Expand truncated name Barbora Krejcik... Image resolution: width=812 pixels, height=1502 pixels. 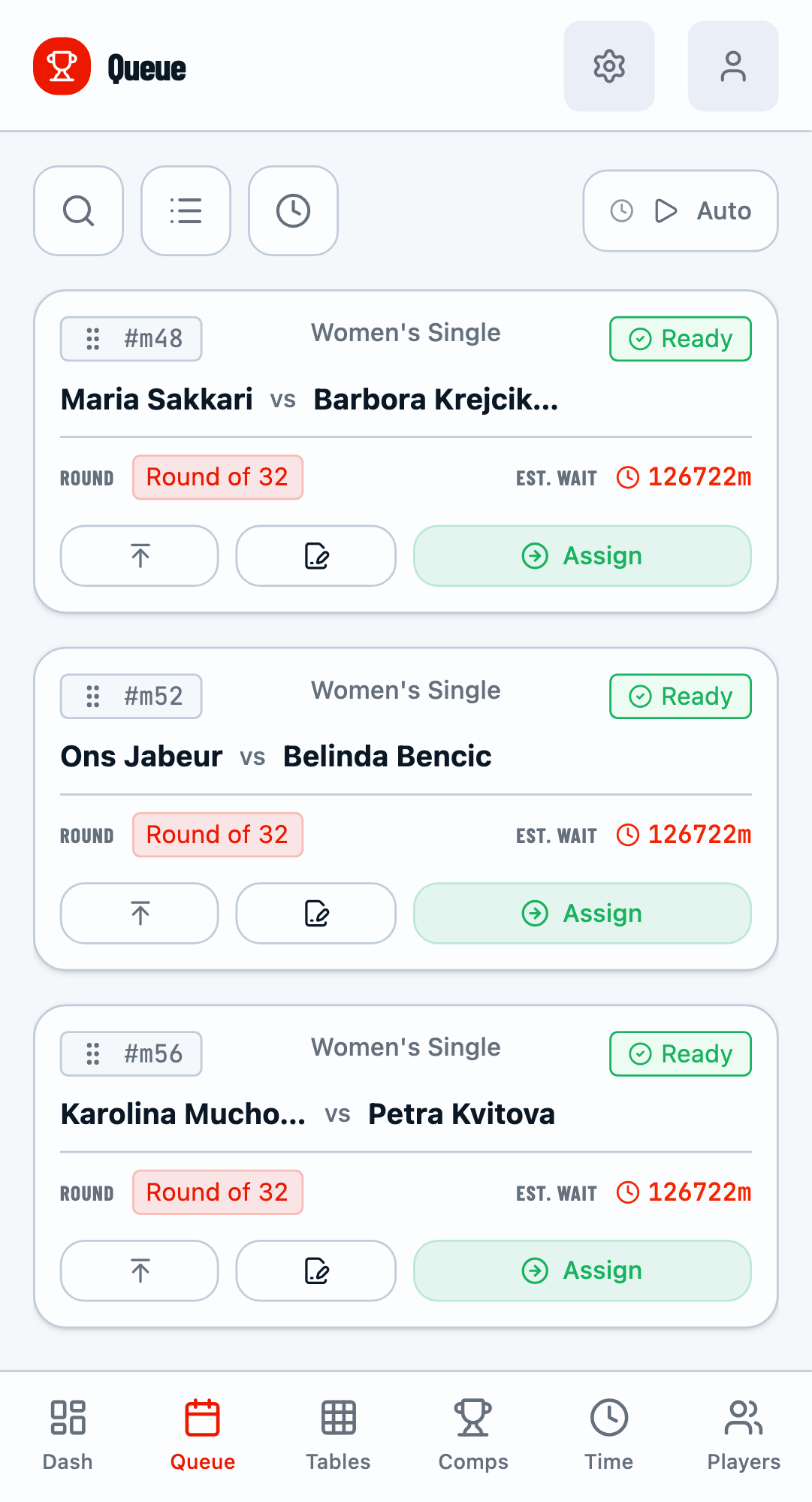tap(436, 399)
